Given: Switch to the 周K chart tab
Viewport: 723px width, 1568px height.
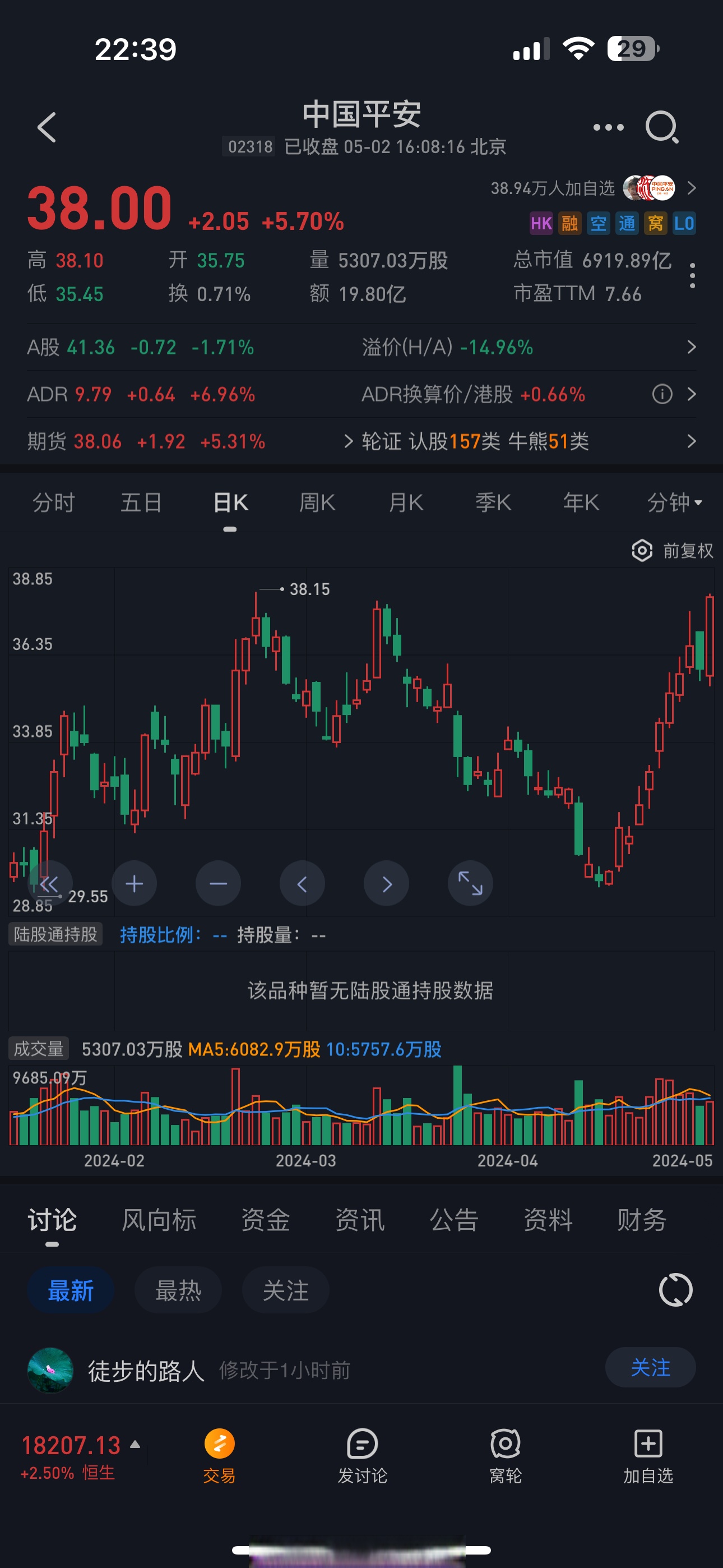Looking at the screenshot, I should [x=317, y=502].
